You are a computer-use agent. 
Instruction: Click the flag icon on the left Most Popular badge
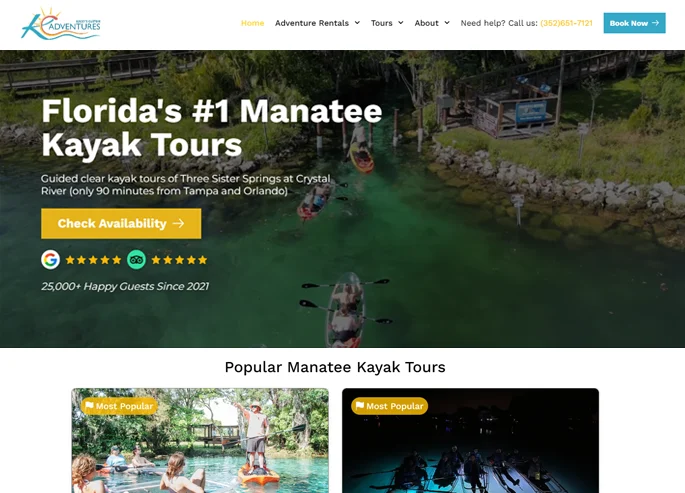pos(90,406)
